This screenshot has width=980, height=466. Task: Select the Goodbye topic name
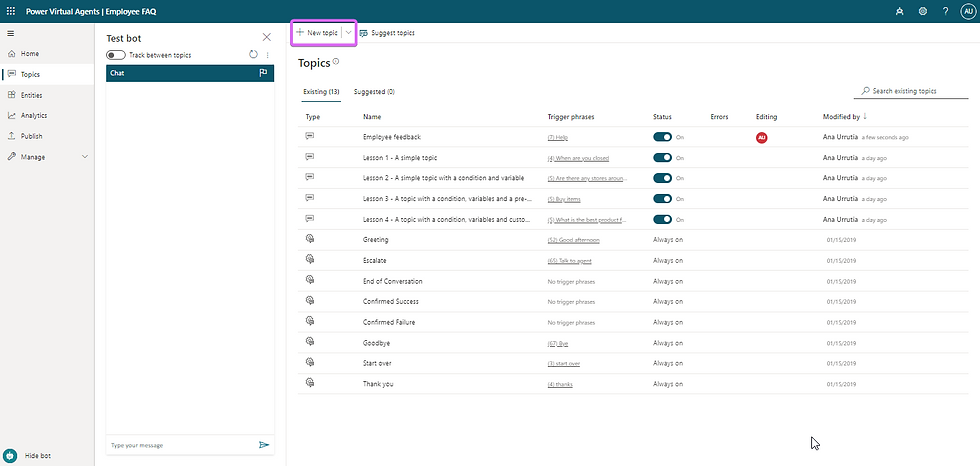[x=377, y=343]
